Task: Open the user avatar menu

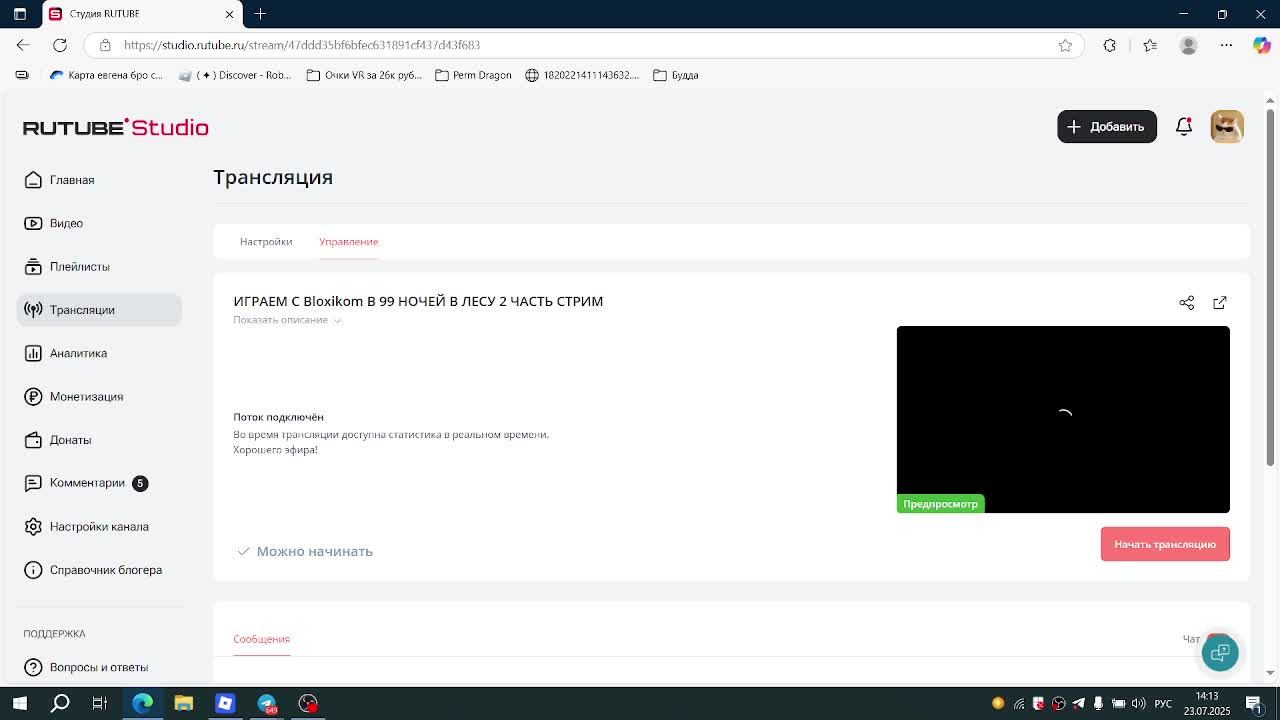Action: click(x=1227, y=127)
